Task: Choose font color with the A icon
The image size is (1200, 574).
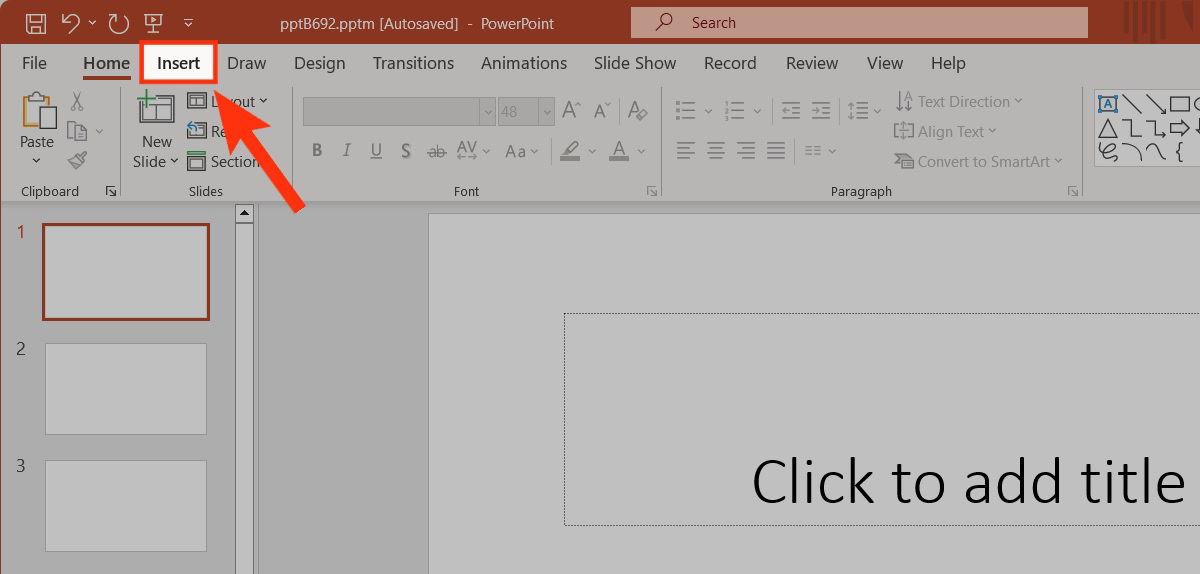Action: pyautogui.click(x=618, y=151)
